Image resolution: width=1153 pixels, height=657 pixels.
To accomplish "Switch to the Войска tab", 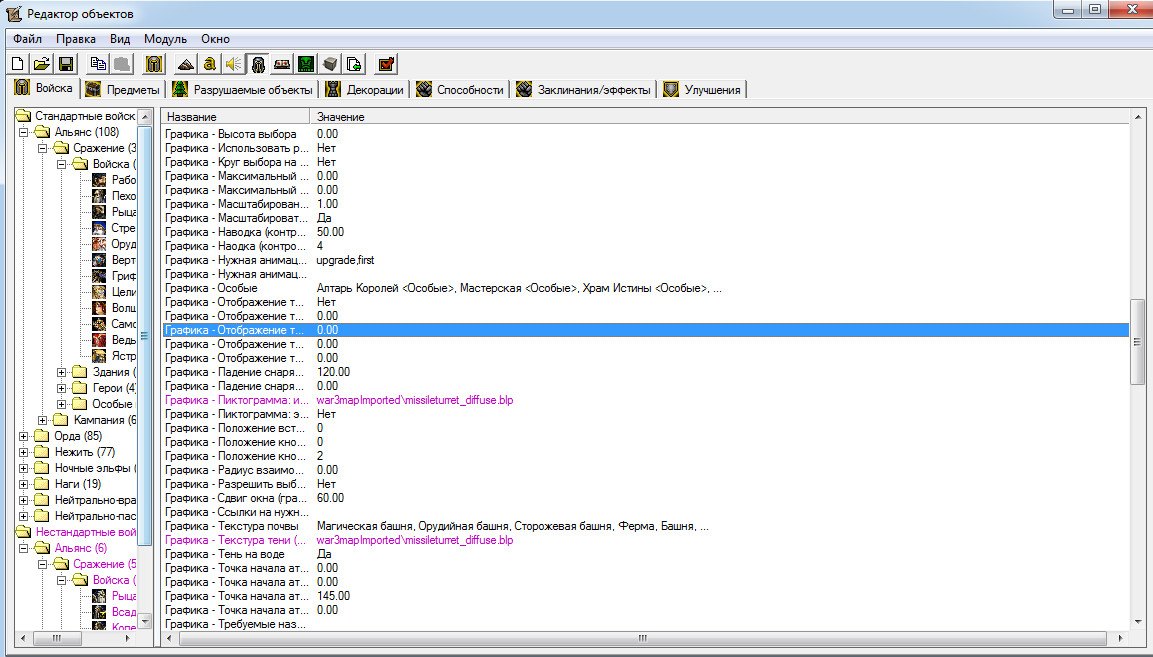I will coord(43,88).
